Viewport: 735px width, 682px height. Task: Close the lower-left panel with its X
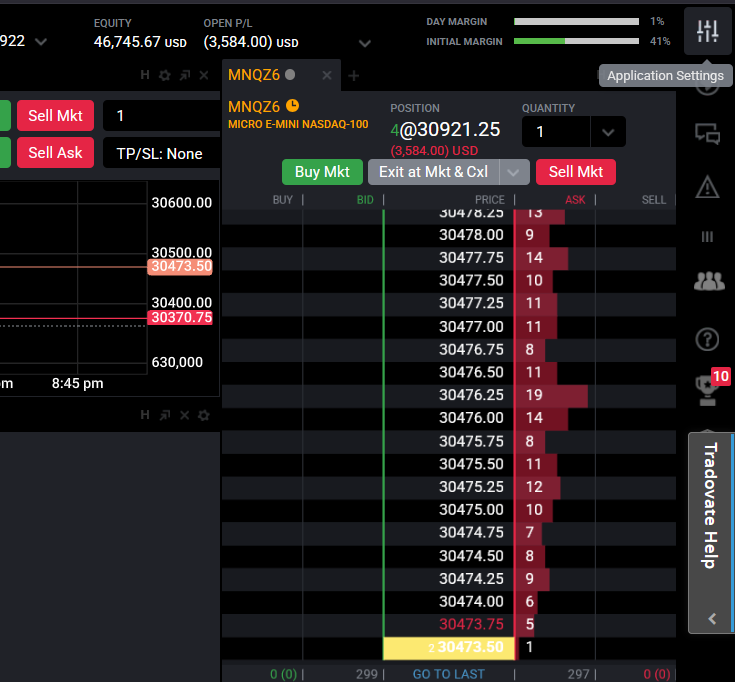pyautogui.click(x=185, y=415)
